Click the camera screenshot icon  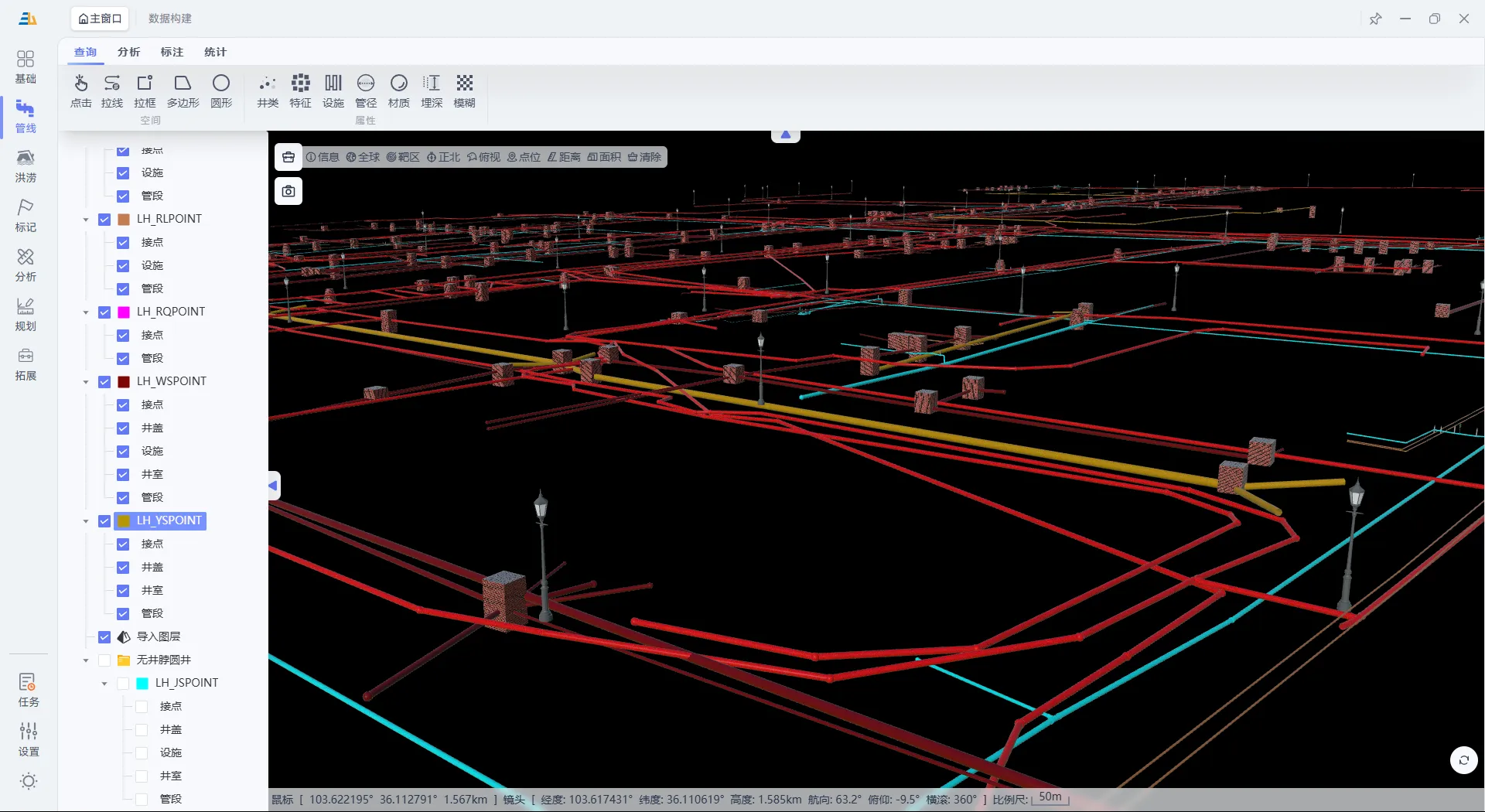(288, 191)
